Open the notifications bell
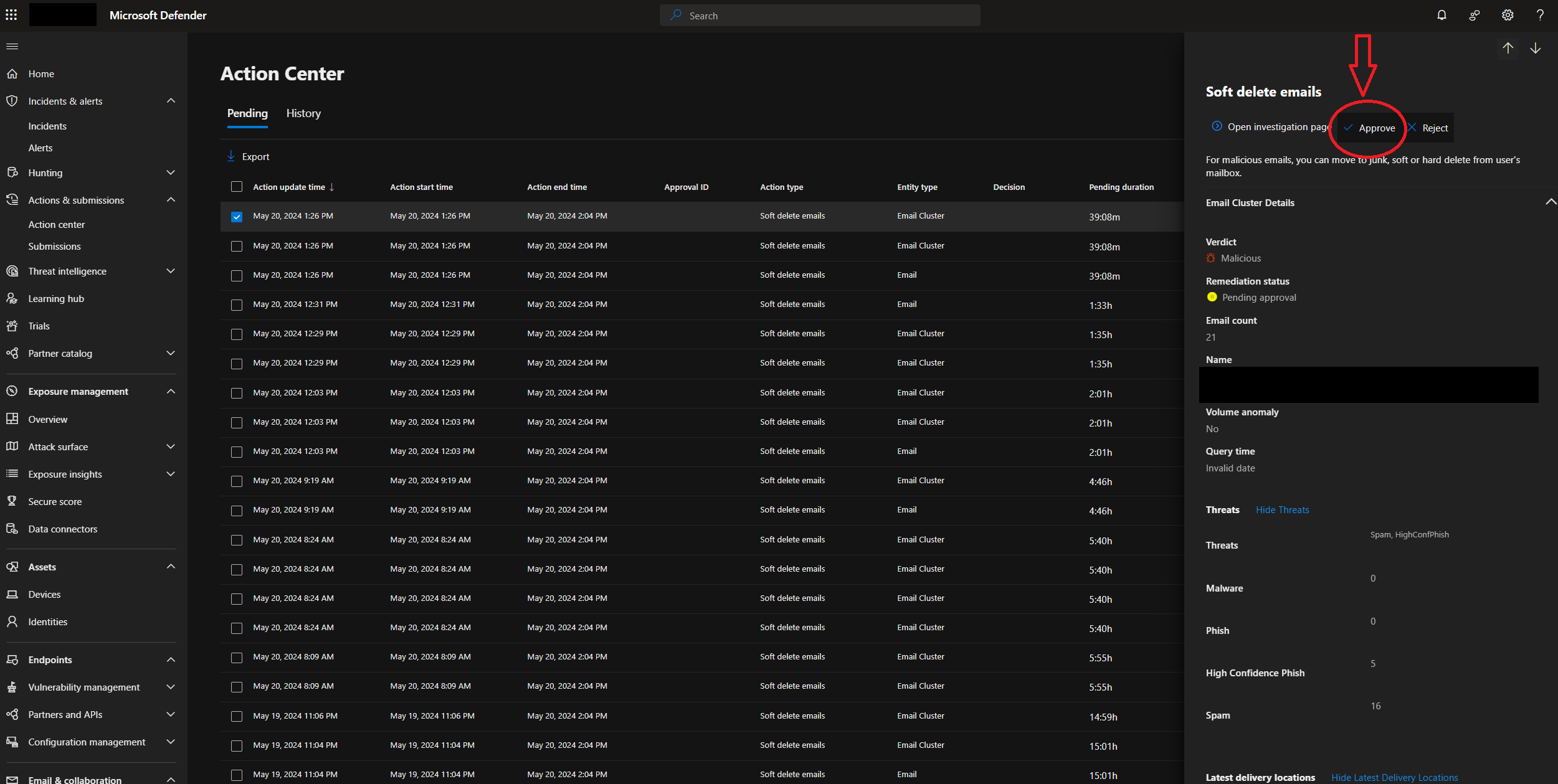The image size is (1558, 784). [x=1442, y=15]
